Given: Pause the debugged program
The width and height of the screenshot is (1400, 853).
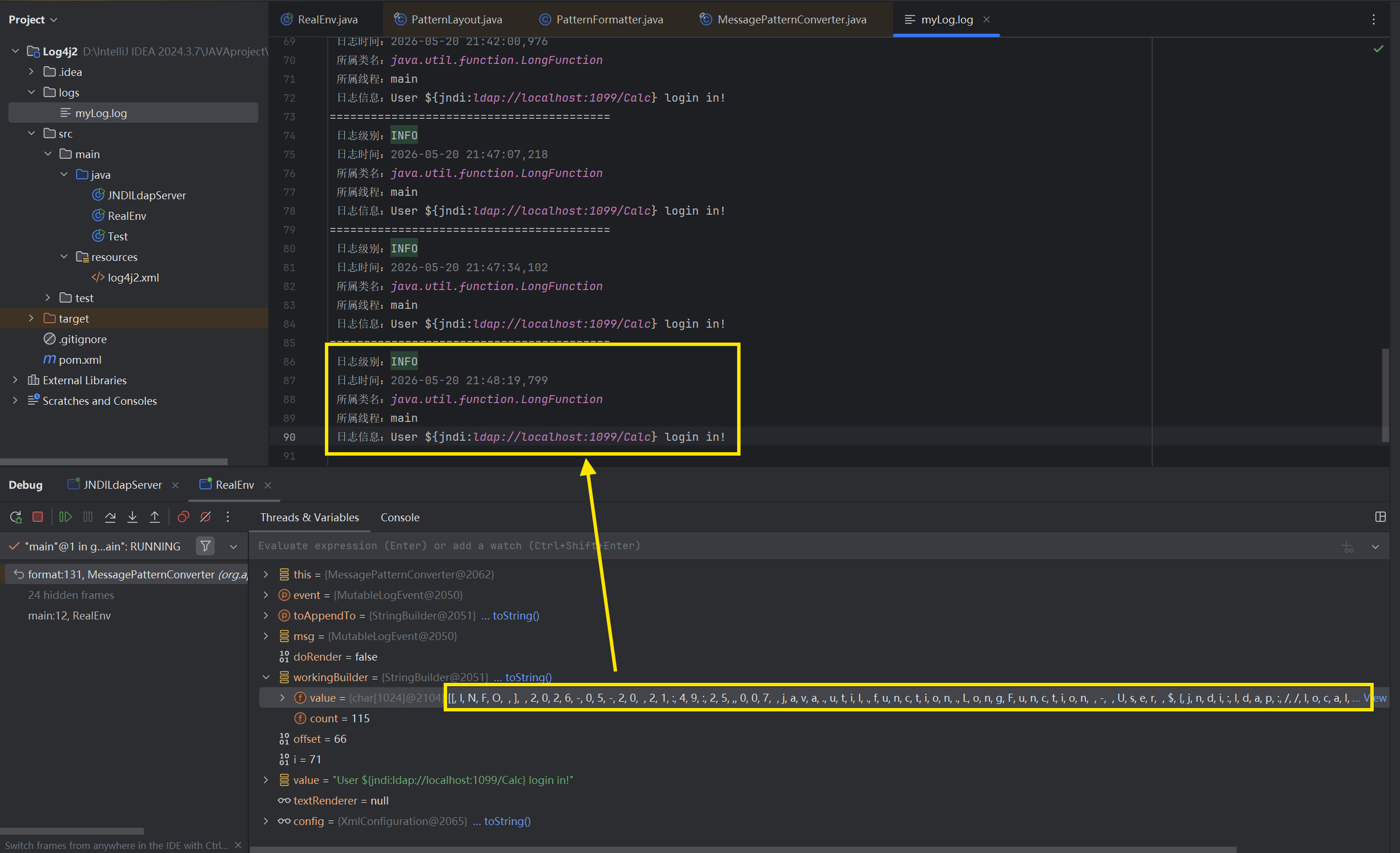Looking at the screenshot, I should [88, 517].
